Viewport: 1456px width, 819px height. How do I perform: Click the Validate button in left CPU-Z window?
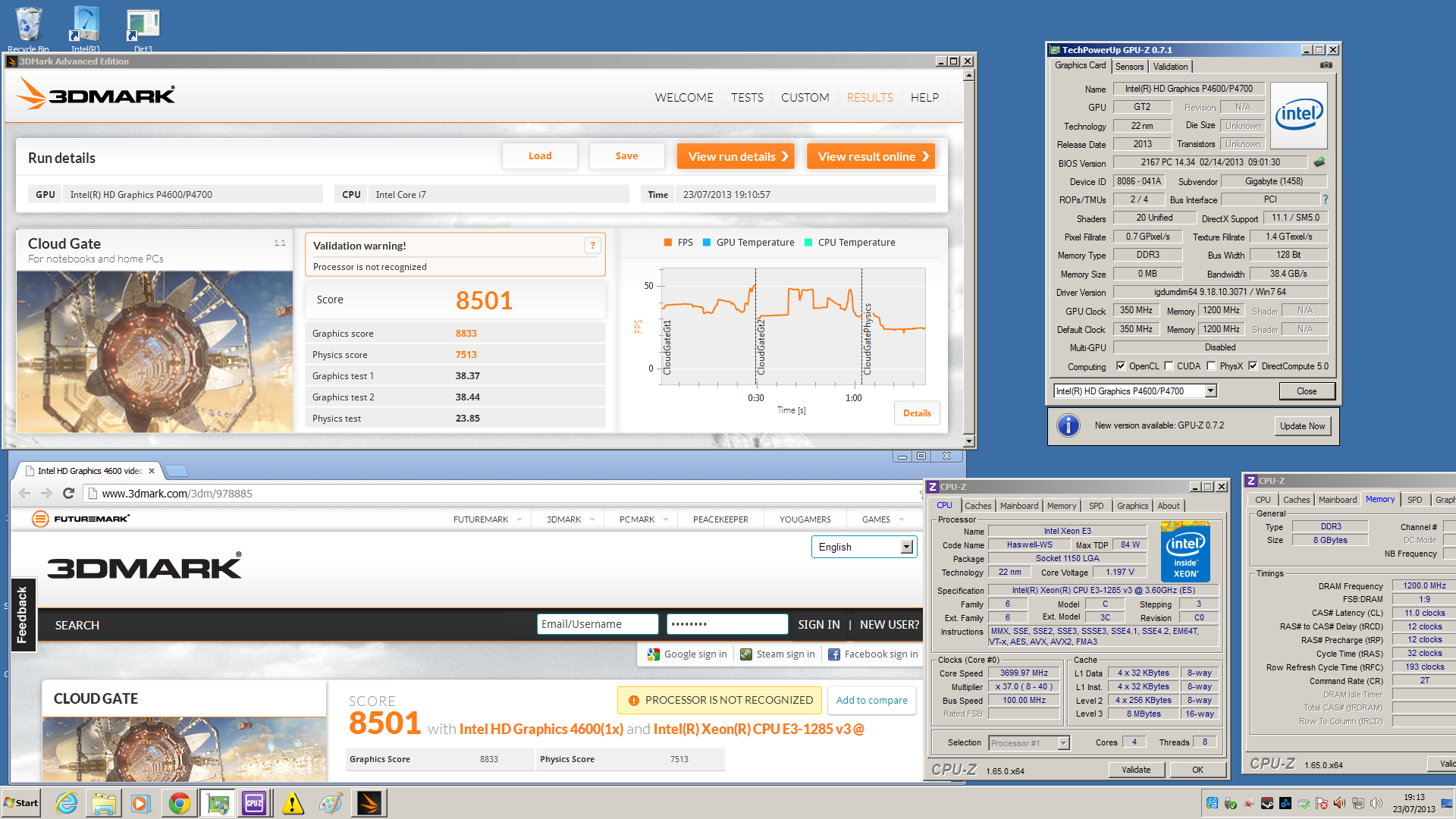point(1135,770)
